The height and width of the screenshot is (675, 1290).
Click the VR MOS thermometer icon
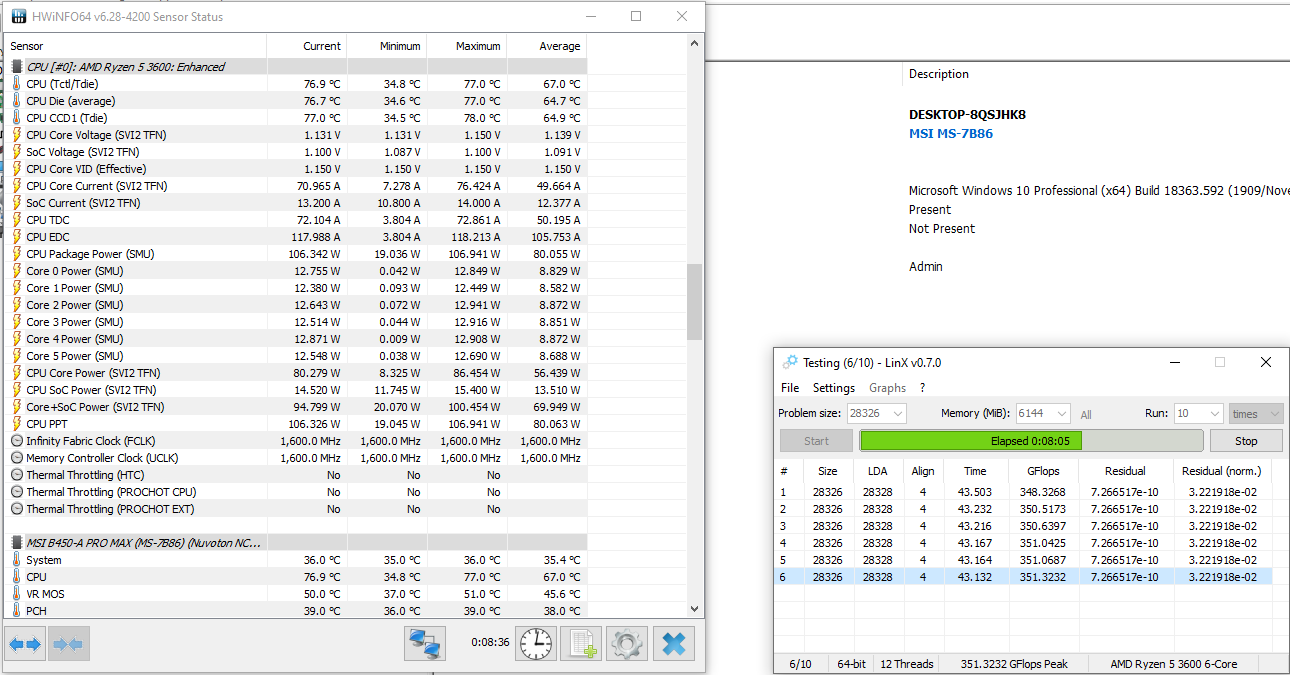16,594
